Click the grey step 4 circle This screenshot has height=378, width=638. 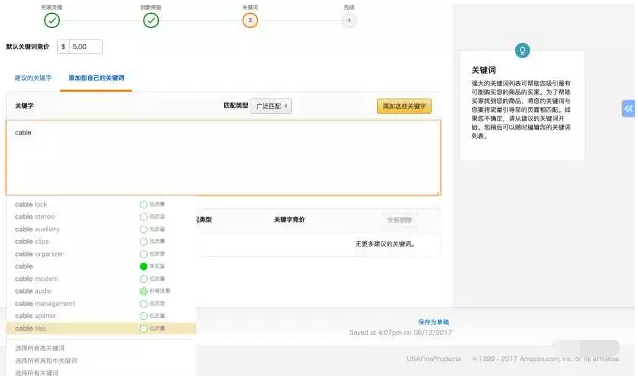(x=349, y=20)
